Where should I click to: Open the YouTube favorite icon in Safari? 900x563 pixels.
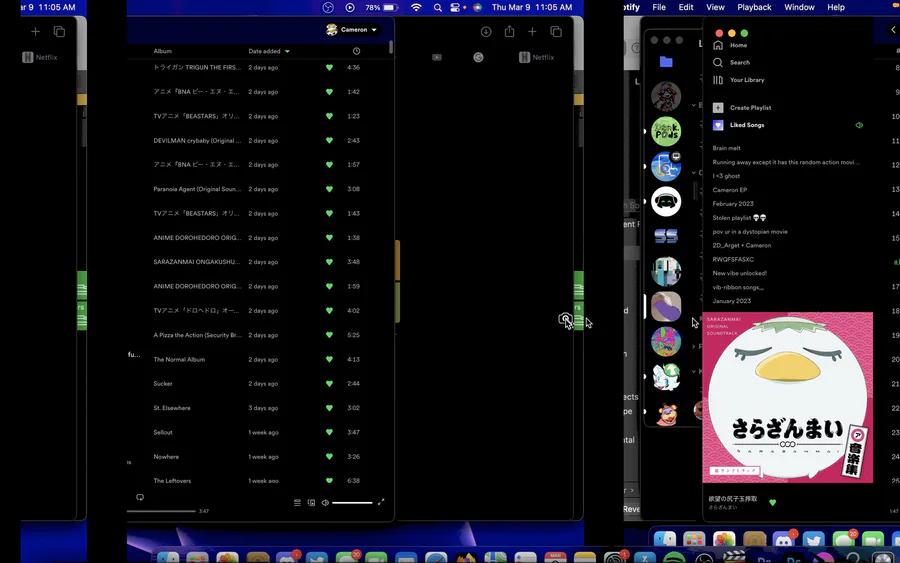coord(437,57)
